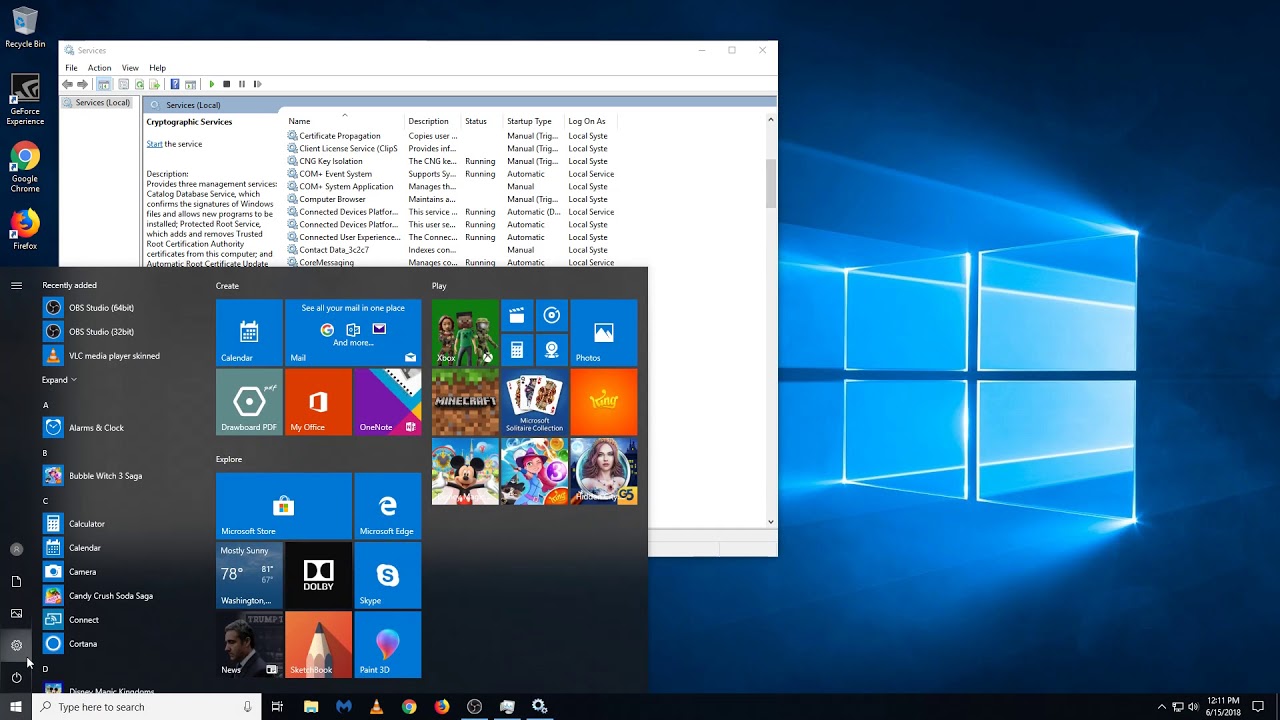Open the Microsoft Store tile
This screenshot has width=1280, height=720.
tap(284, 506)
